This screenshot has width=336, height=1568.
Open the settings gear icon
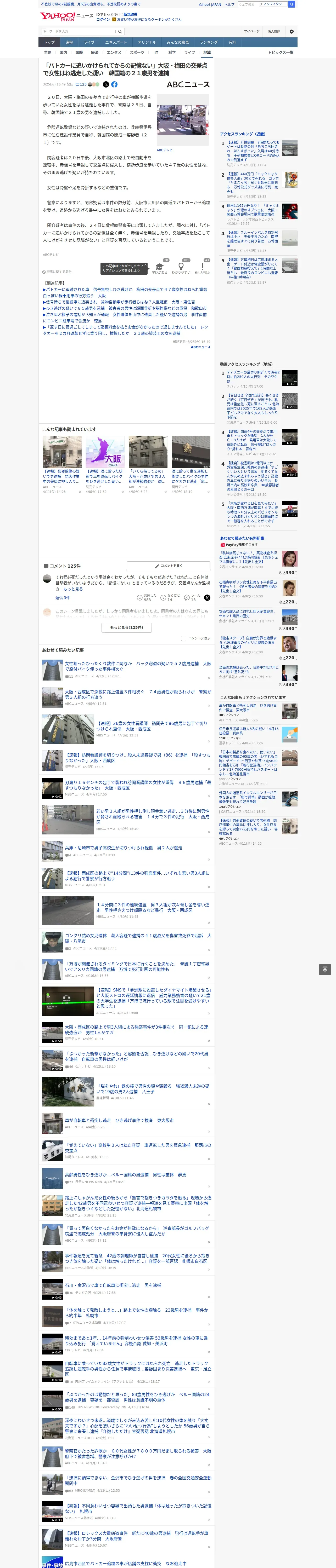click(x=292, y=31)
